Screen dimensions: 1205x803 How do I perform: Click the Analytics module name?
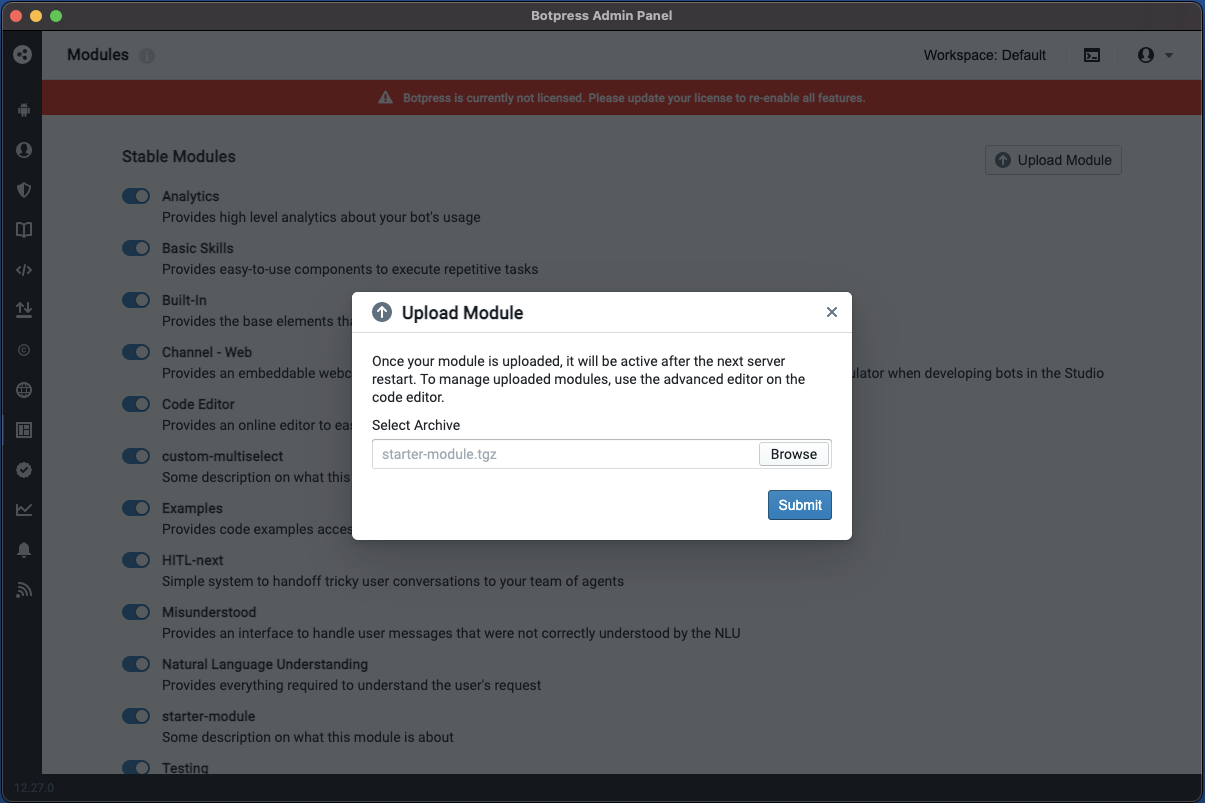coord(191,196)
